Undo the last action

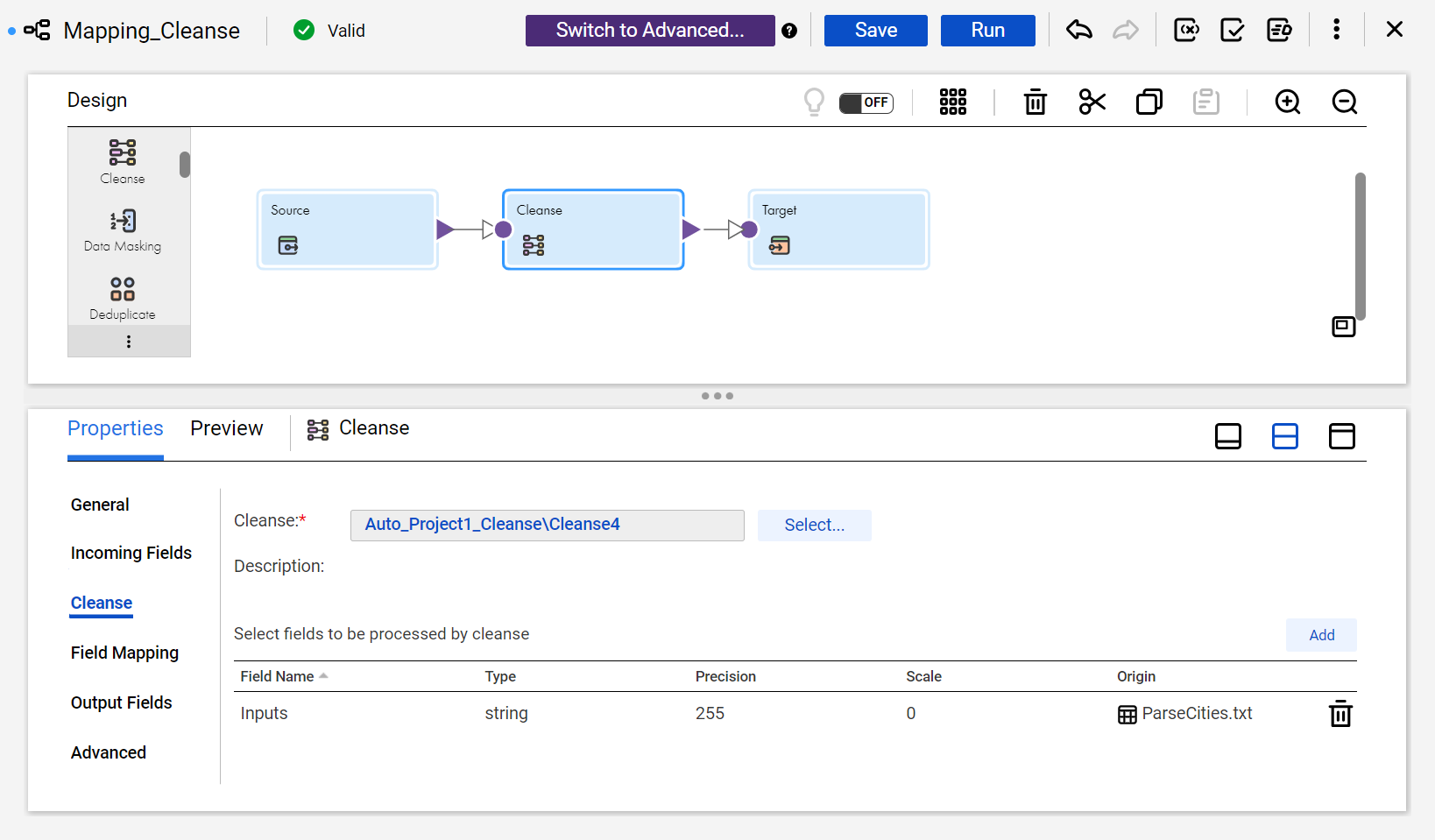click(1079, 31)
